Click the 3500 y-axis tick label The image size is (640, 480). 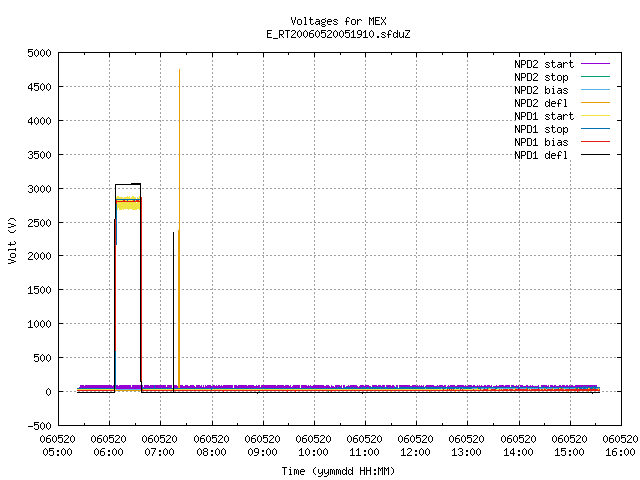(39, 155)
